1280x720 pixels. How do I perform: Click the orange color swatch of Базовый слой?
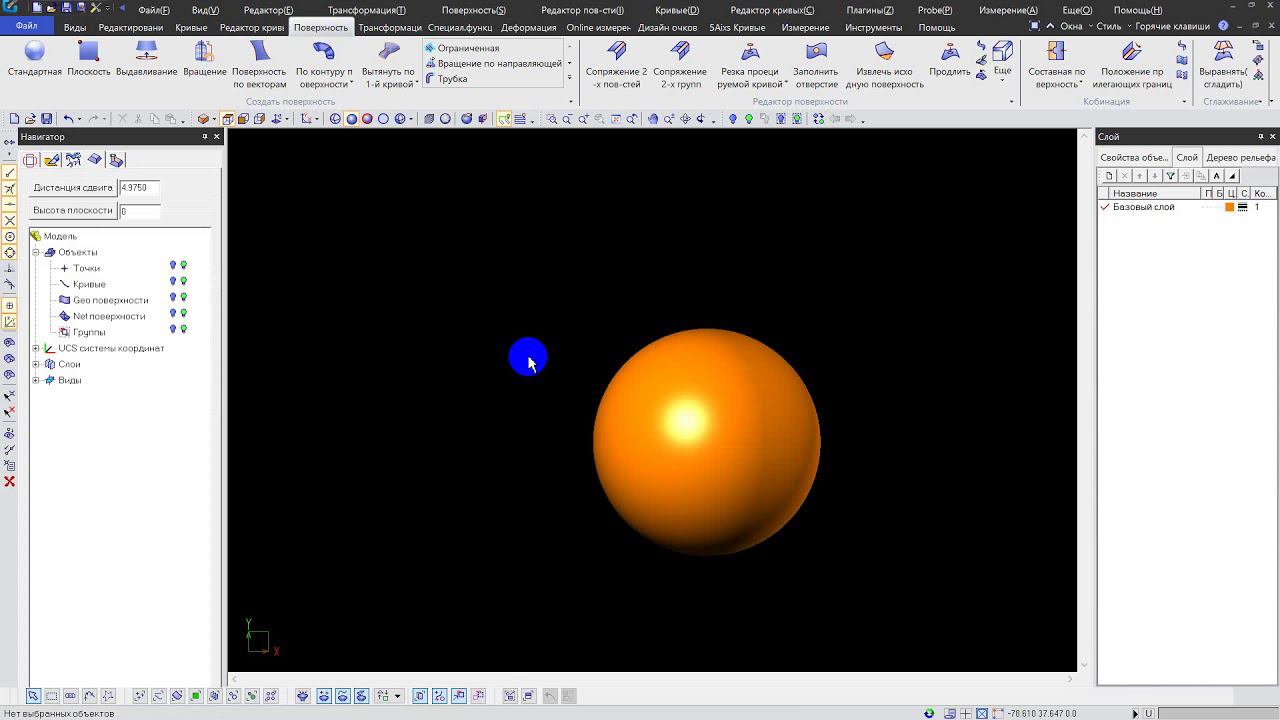[x=1230, y=207]
